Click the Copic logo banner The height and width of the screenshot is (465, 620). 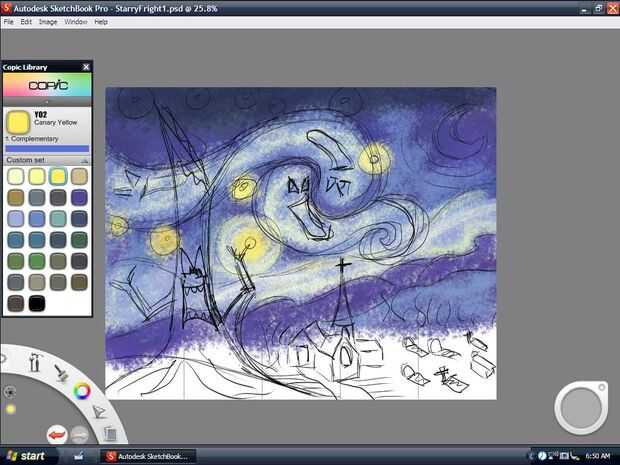click(x=47, y=85)
